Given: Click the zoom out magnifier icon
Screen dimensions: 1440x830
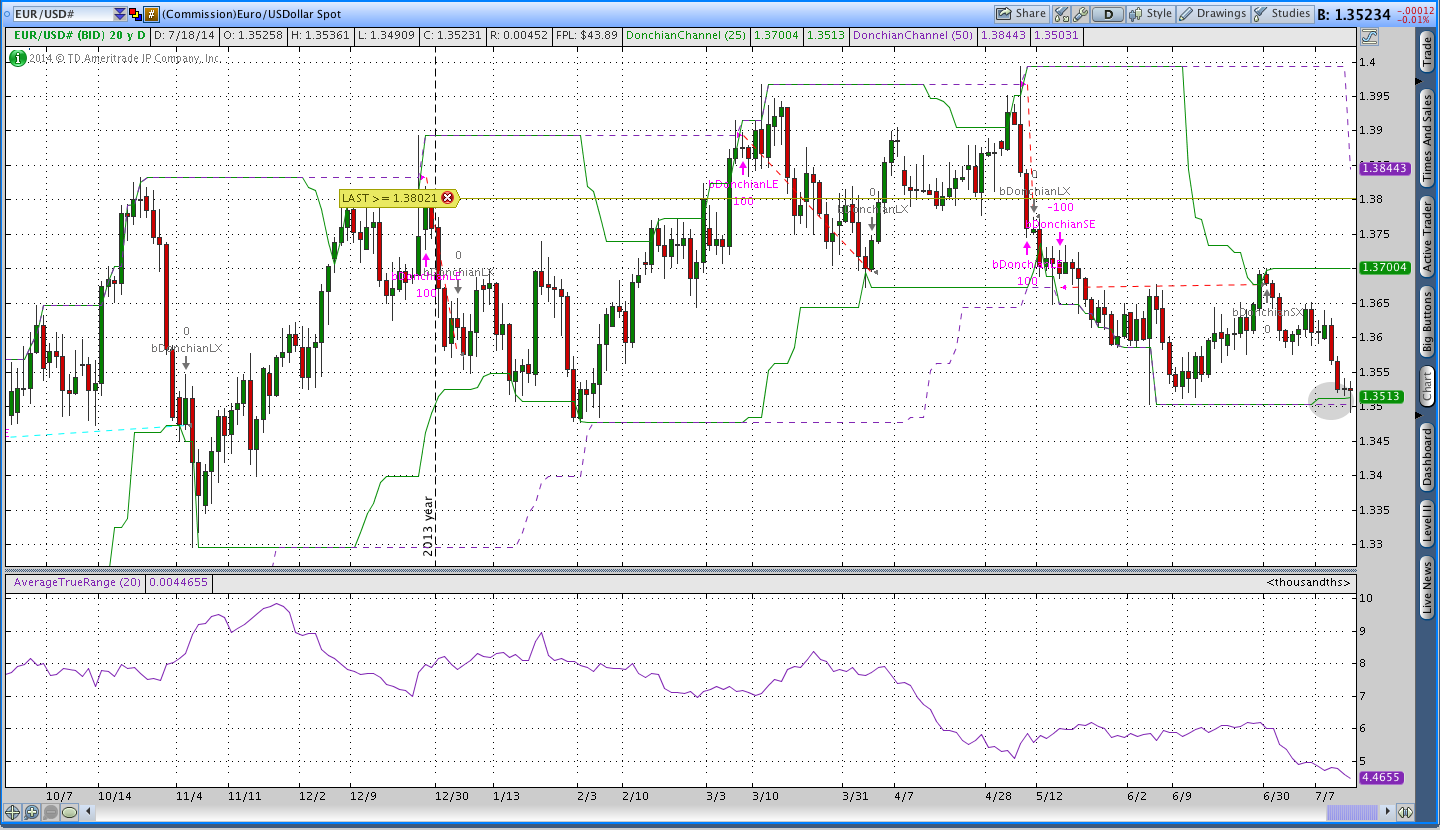Looking at the screenshot, I should (50, 813).
